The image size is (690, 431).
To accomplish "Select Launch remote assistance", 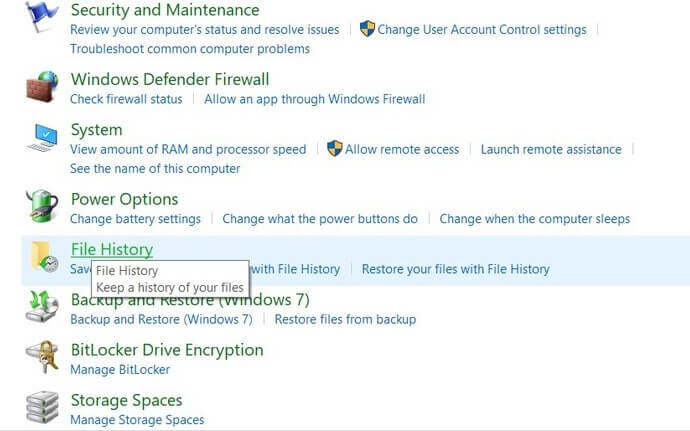I will pyautogui.click(x=551, y=149).
